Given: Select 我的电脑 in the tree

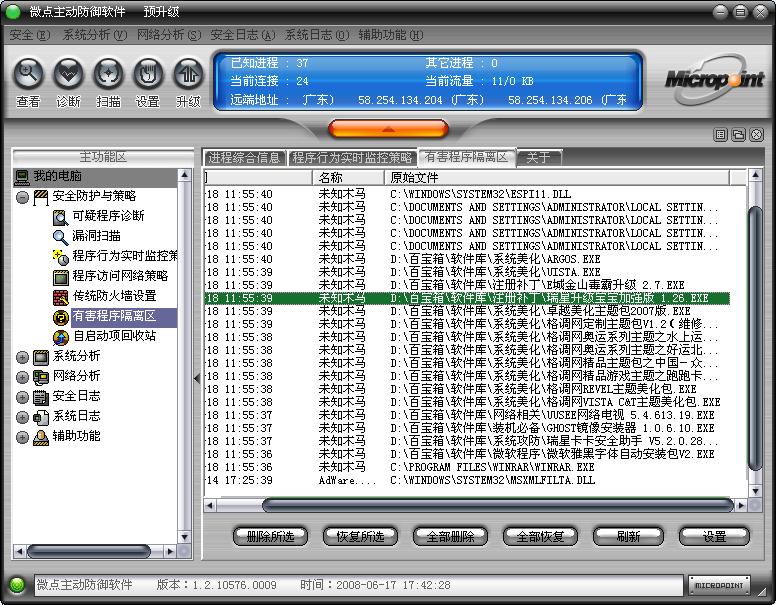Looking at the screenshot, I should [57, 176].
